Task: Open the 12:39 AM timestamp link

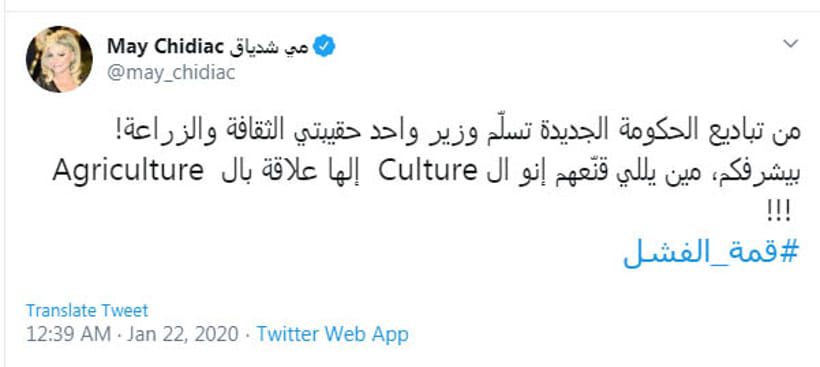Action: [x=69, y=334]
